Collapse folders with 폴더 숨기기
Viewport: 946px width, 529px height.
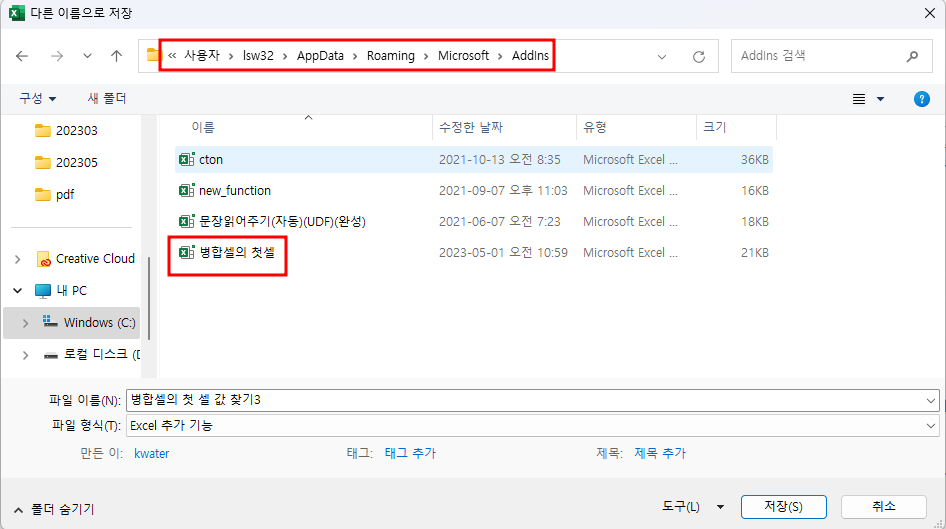click(54, 510)
